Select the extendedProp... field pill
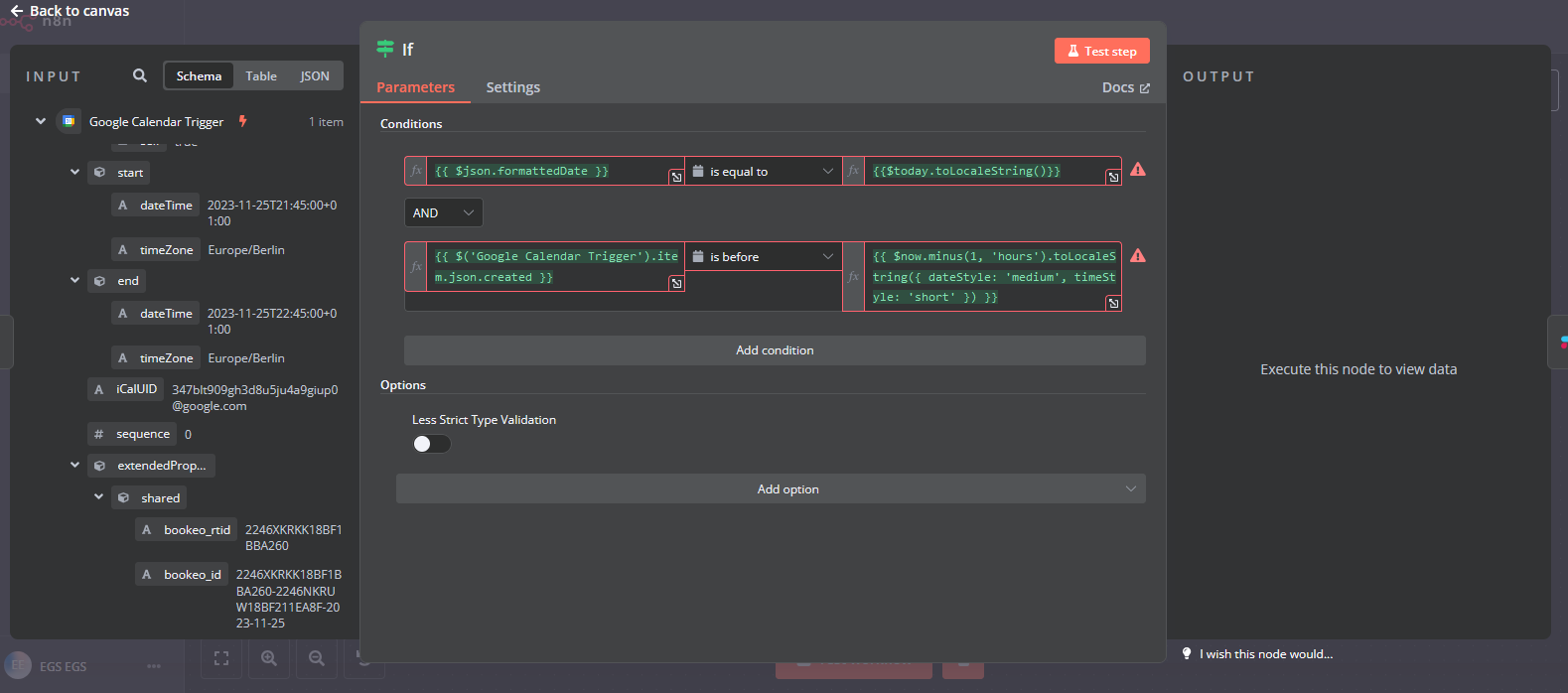This screenshot has width=1568, height=693. (x=151, y=466)
